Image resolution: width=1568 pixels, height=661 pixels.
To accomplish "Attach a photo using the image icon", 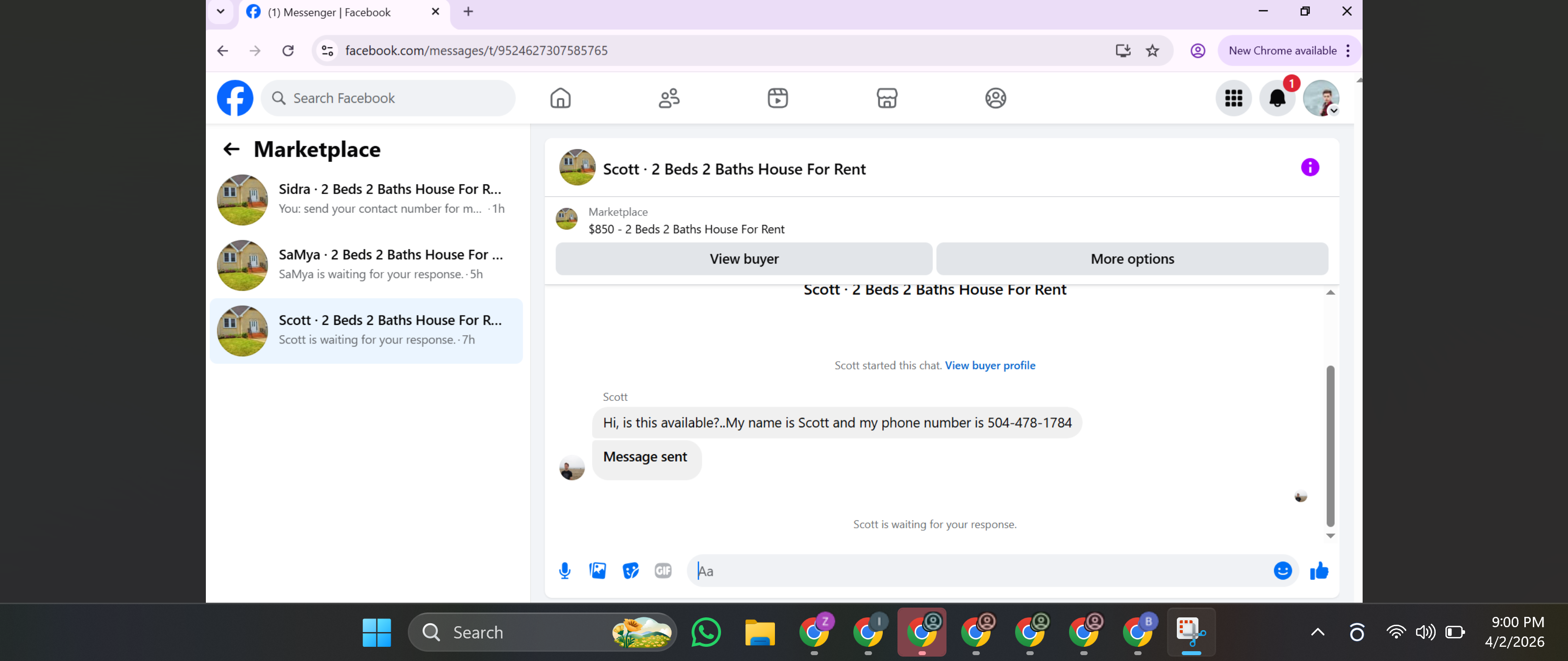I will tap(597, 571).
